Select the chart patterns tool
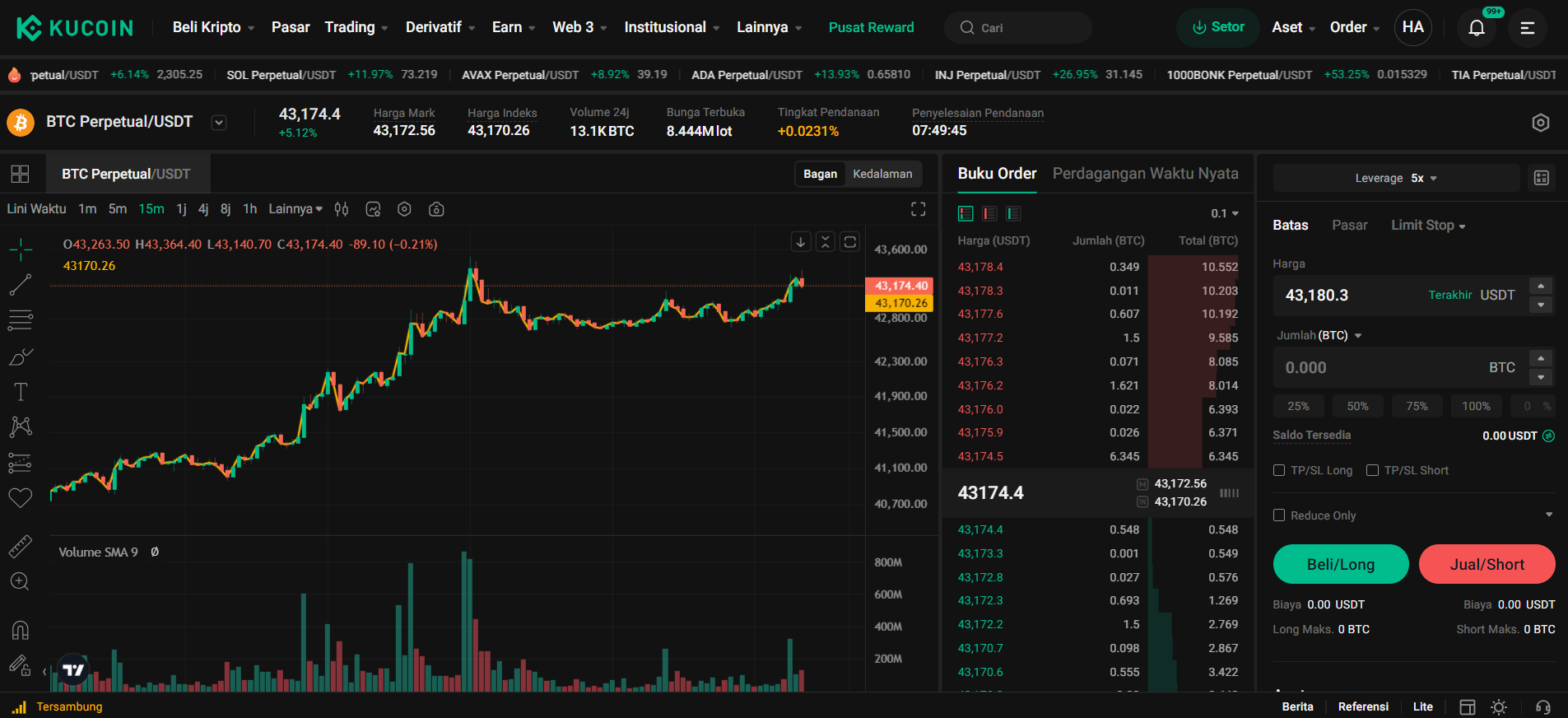This screenshot has width=1568, height=718. point(21,427)
